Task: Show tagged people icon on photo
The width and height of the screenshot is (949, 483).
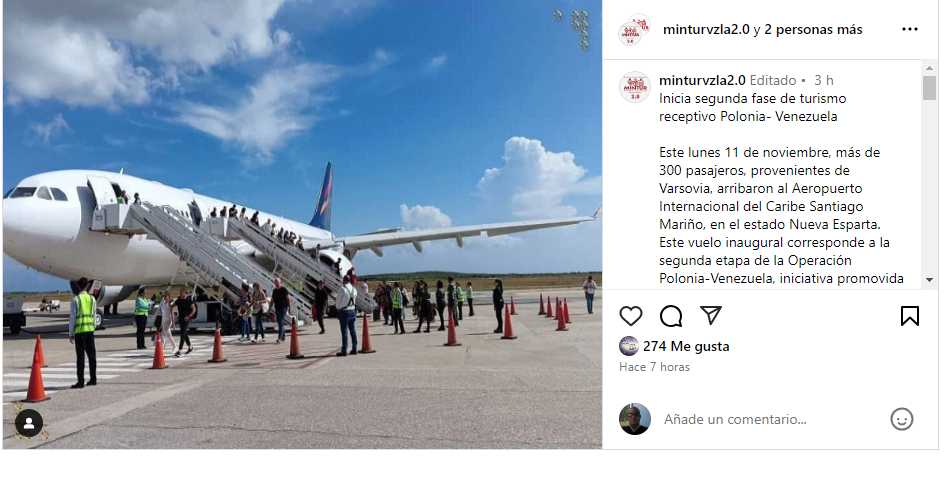Action: [29, 423]
